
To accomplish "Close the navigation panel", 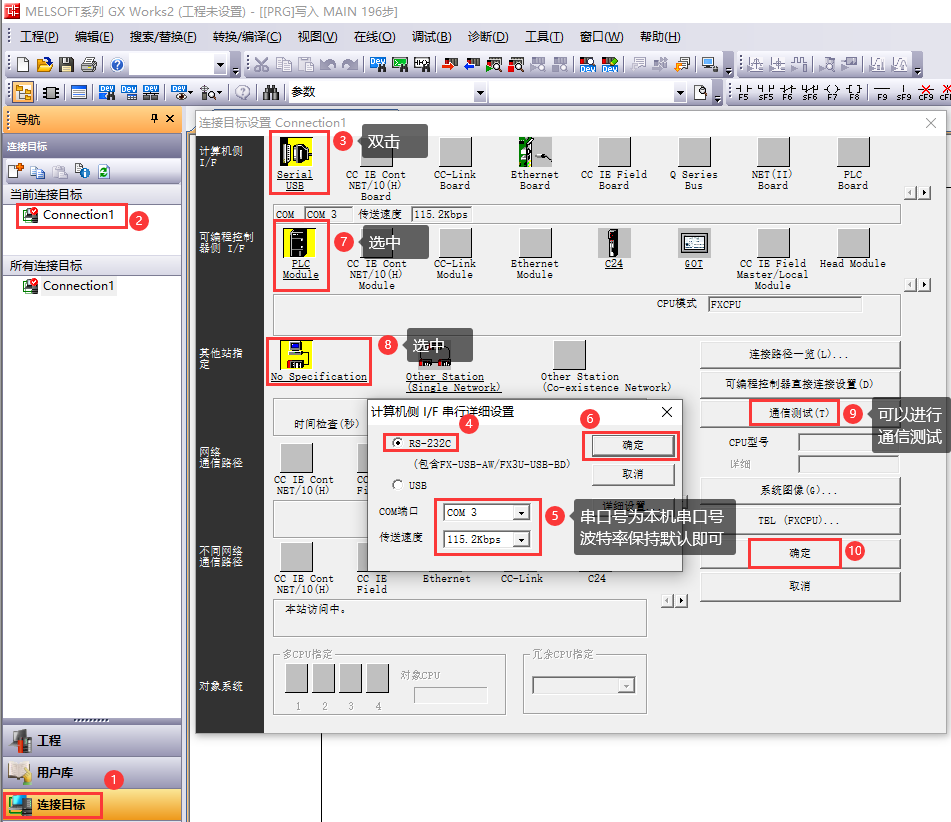I will (170, 119).
